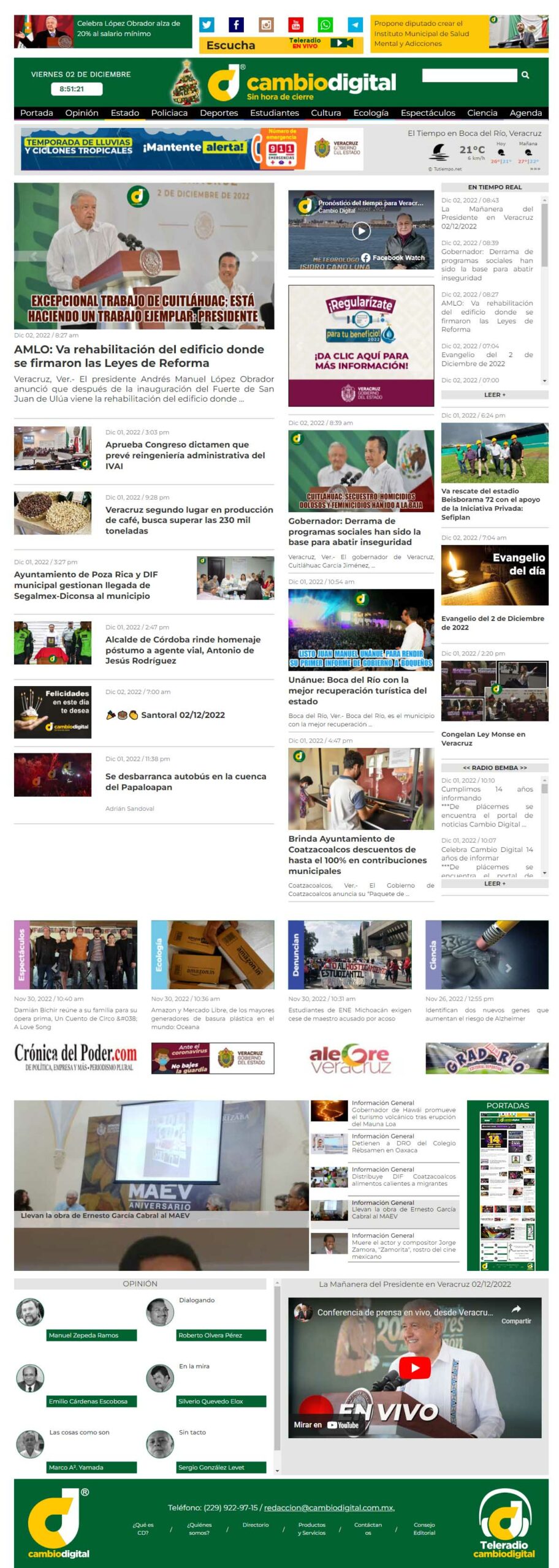Viewport: 559px width, 1568px height.
Task: Open the ¿Quiénes somos? footer link
Action: click(199, 1528)
